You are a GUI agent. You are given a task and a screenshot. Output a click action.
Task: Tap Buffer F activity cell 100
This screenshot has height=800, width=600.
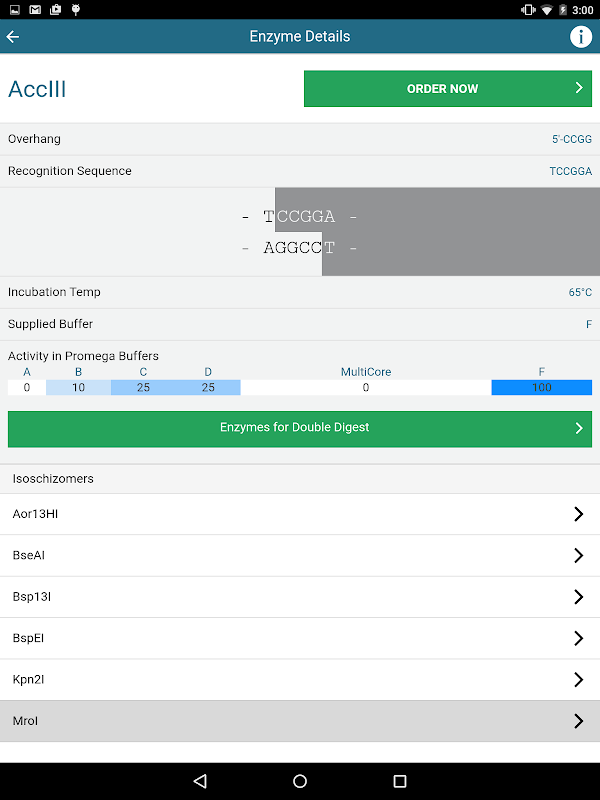tap(541, 387)
